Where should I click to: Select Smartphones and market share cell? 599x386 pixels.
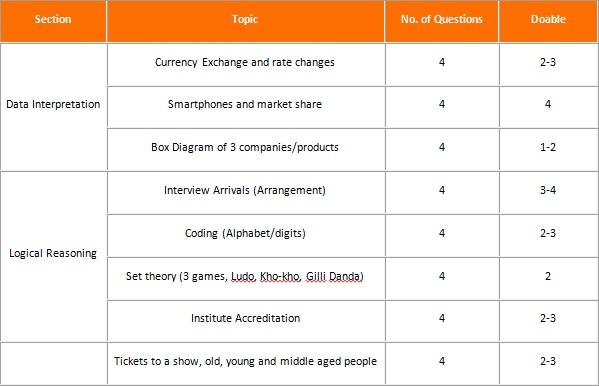[x=246, y=107]
